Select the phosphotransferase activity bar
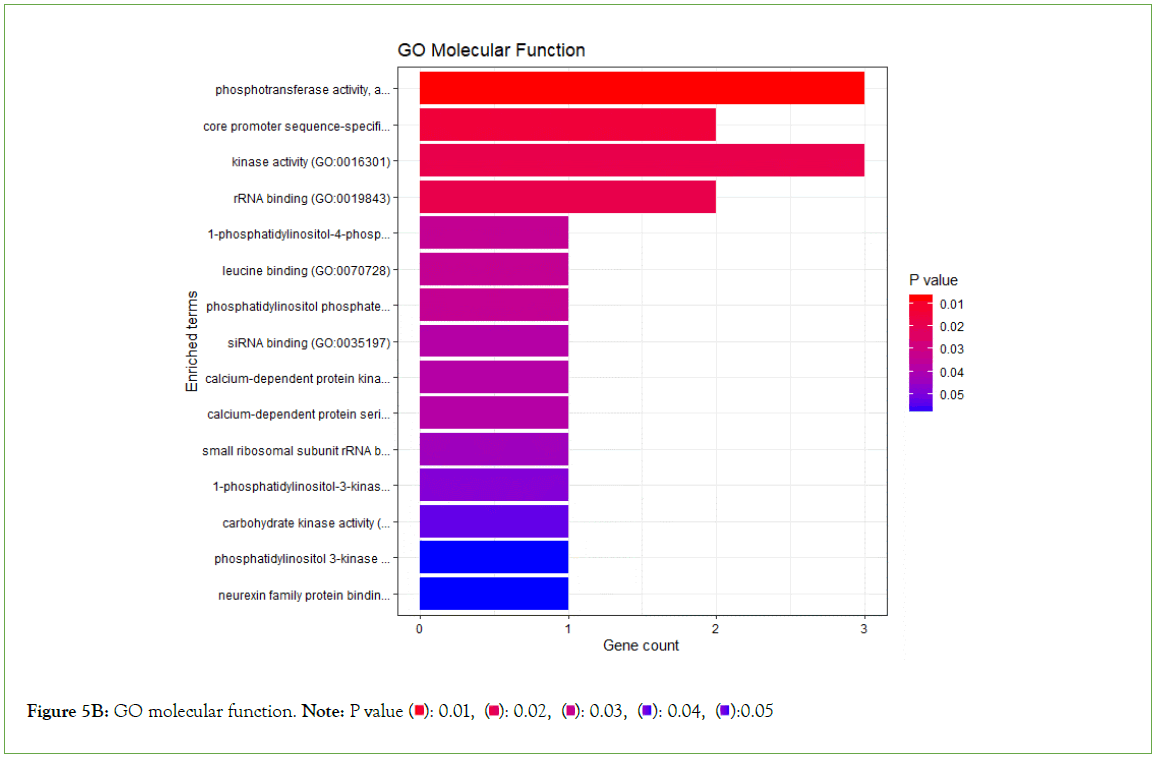This screenshot has width=1157, height=758. tap(641, 88)
